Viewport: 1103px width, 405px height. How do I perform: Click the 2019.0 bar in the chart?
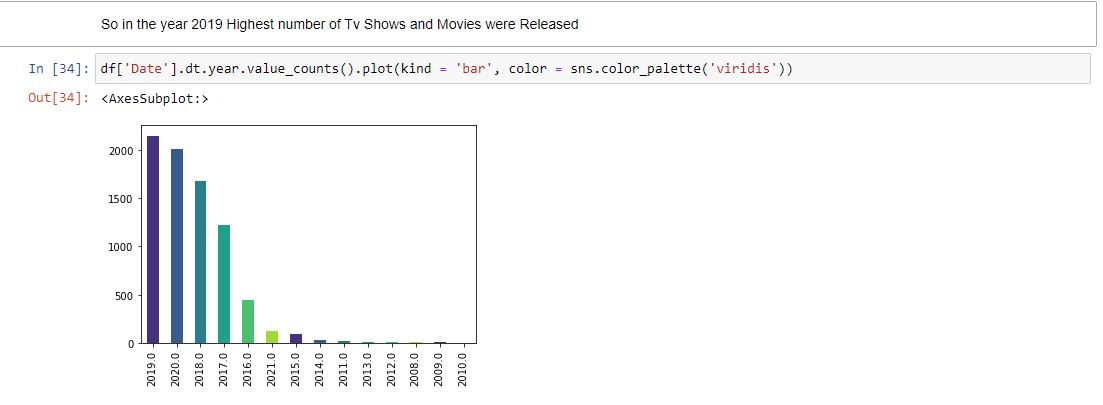(x=153, y=240)
